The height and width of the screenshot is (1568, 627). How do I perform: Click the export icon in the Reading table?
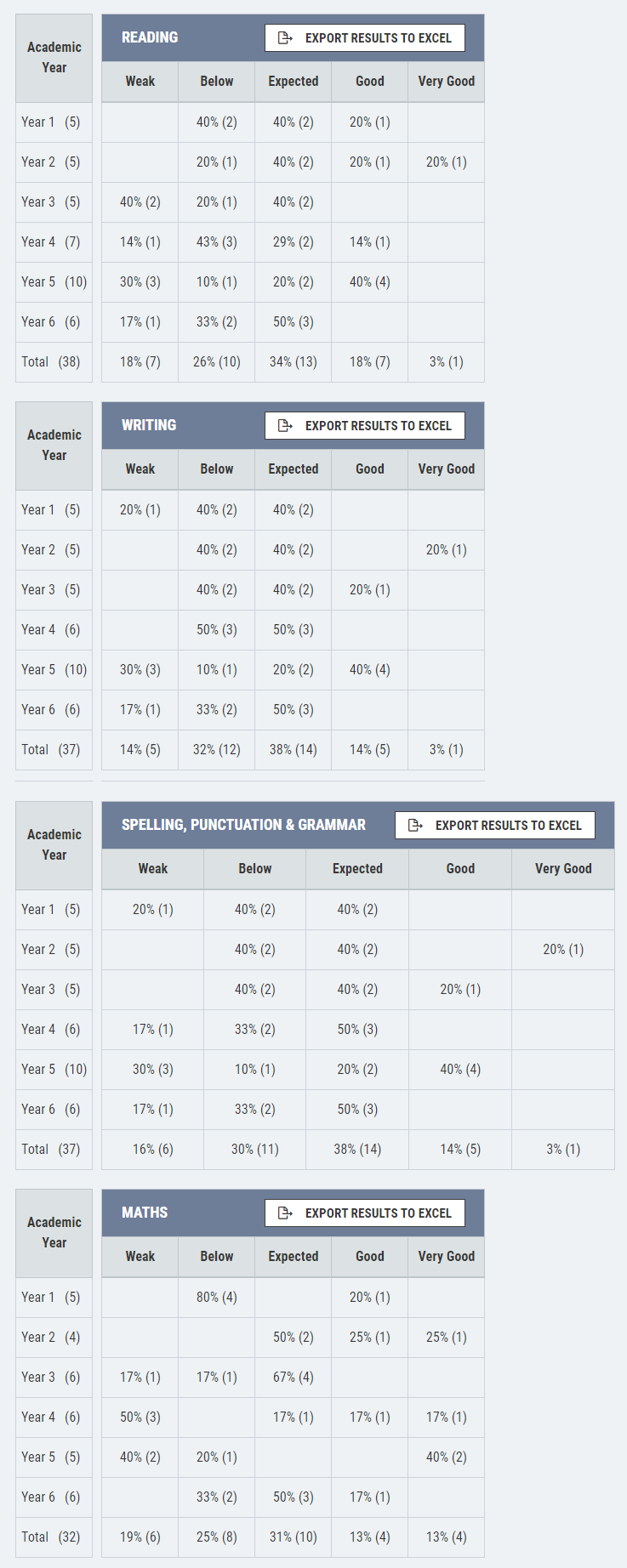[x=286, y=38]
